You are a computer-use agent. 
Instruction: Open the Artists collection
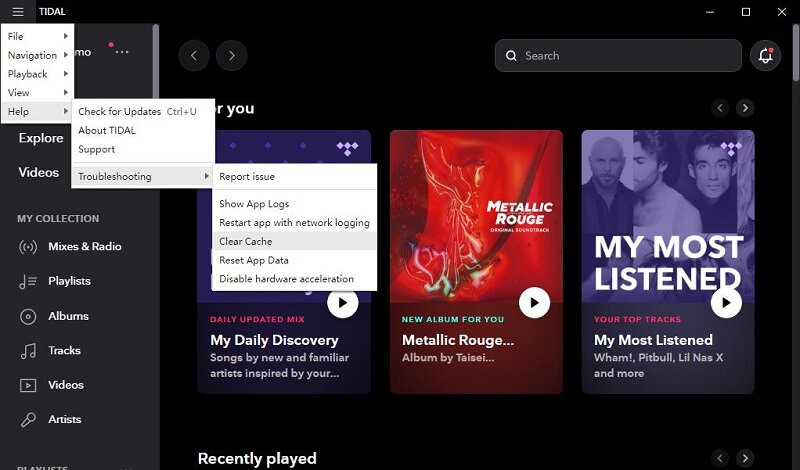click(65, 419)
